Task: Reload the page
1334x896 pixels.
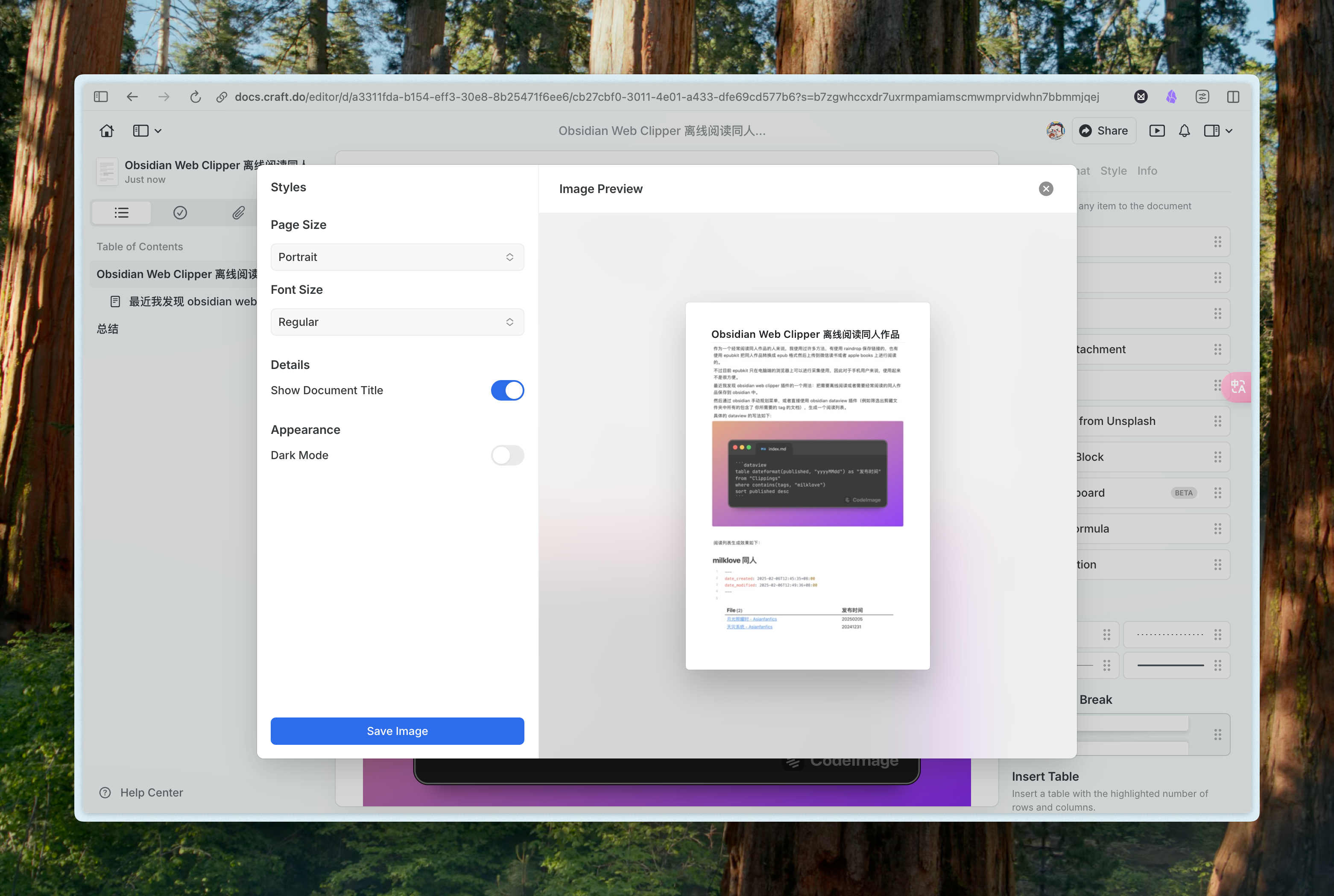Action: tap(196, 97)
